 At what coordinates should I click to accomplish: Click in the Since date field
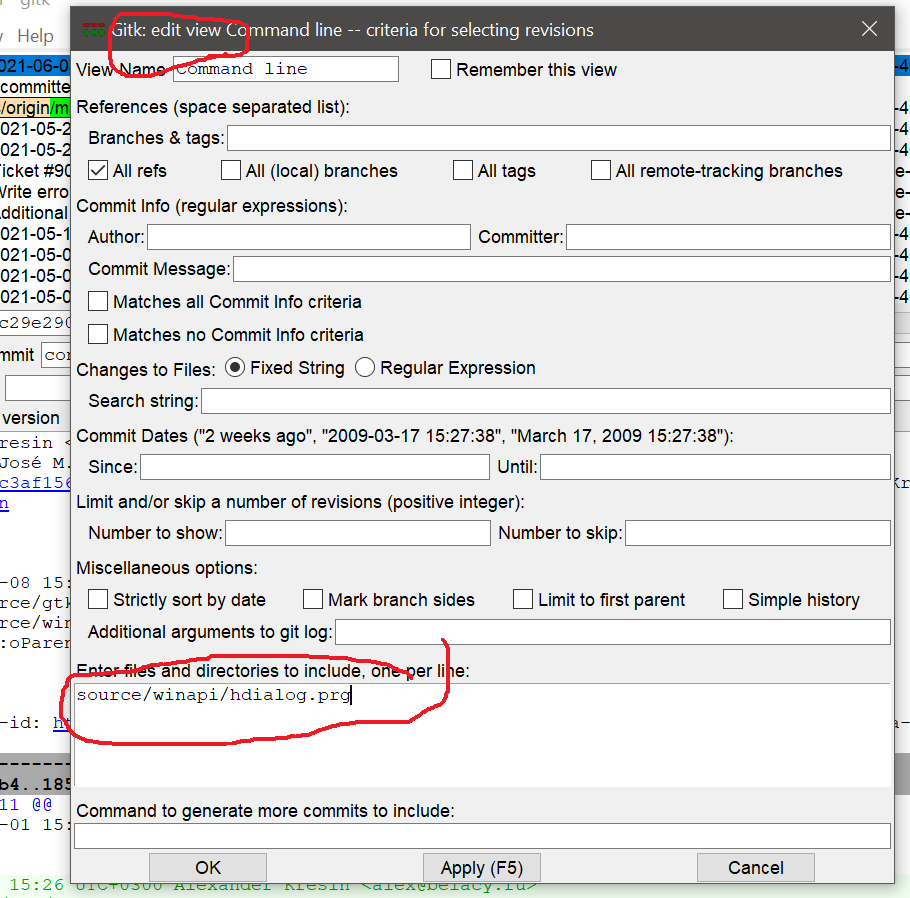click(315, 467)
